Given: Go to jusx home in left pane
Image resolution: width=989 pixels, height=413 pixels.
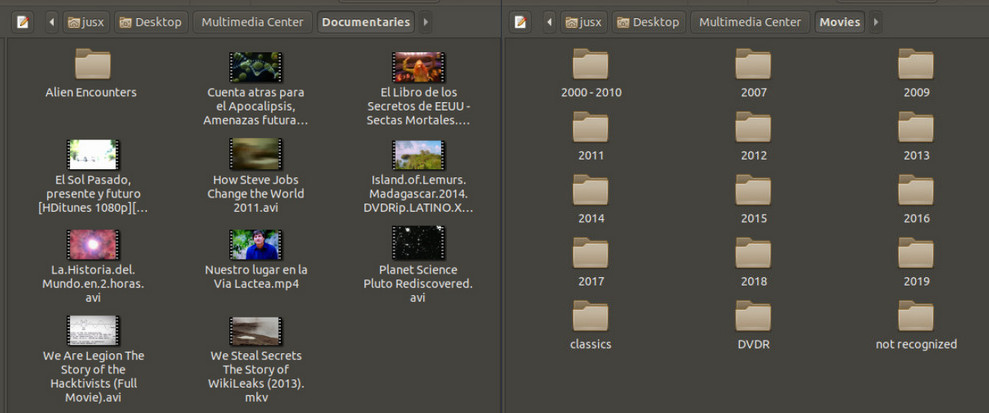Looking at the screenshot, I should click(x=85, y=23).
